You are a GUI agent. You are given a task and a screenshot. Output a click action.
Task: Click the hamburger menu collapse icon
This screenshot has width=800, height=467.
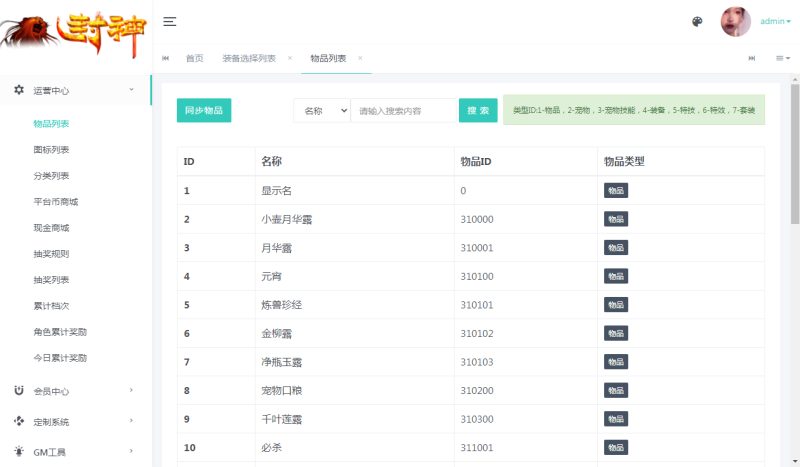tap(170, 22)
